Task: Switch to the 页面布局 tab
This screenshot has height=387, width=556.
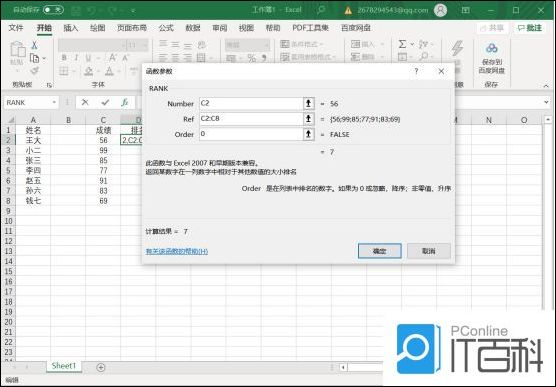Action: [132, 28]
